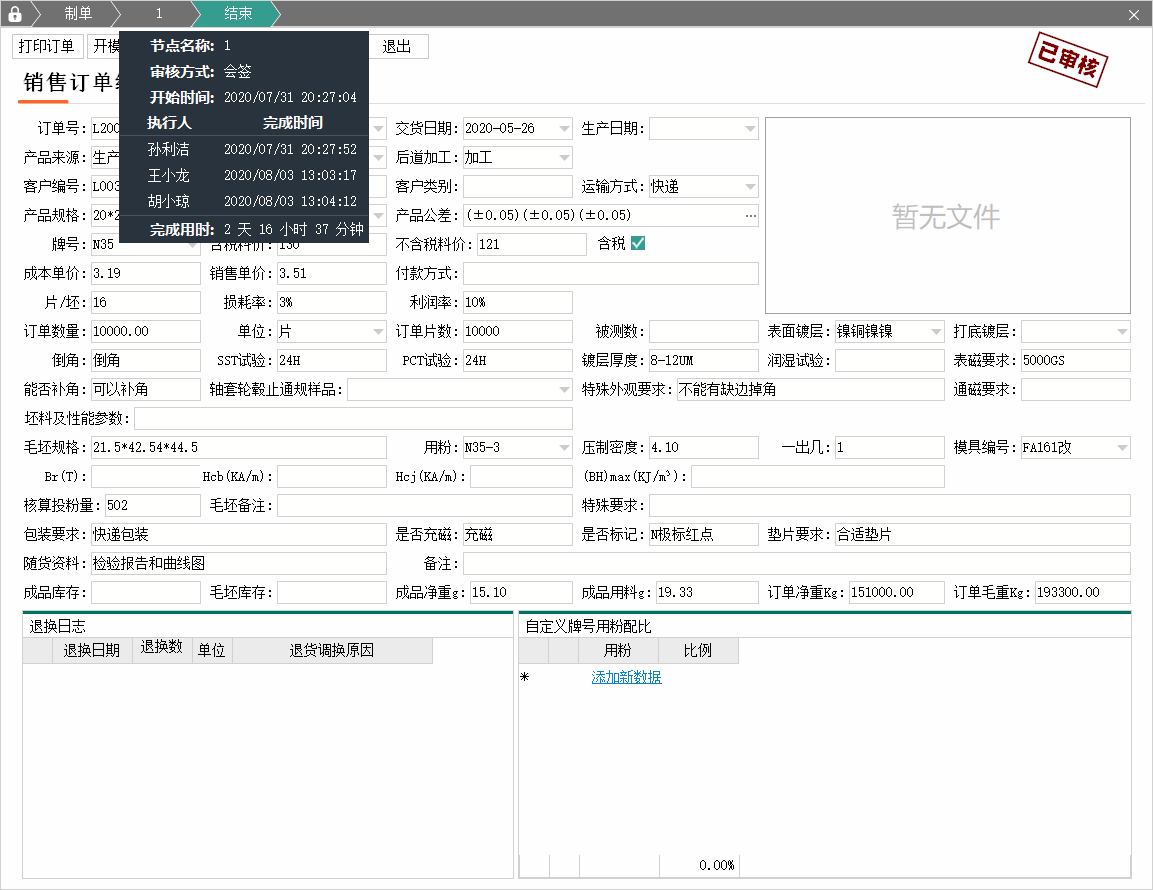Click the 订单毛重Kg field

1082,593
